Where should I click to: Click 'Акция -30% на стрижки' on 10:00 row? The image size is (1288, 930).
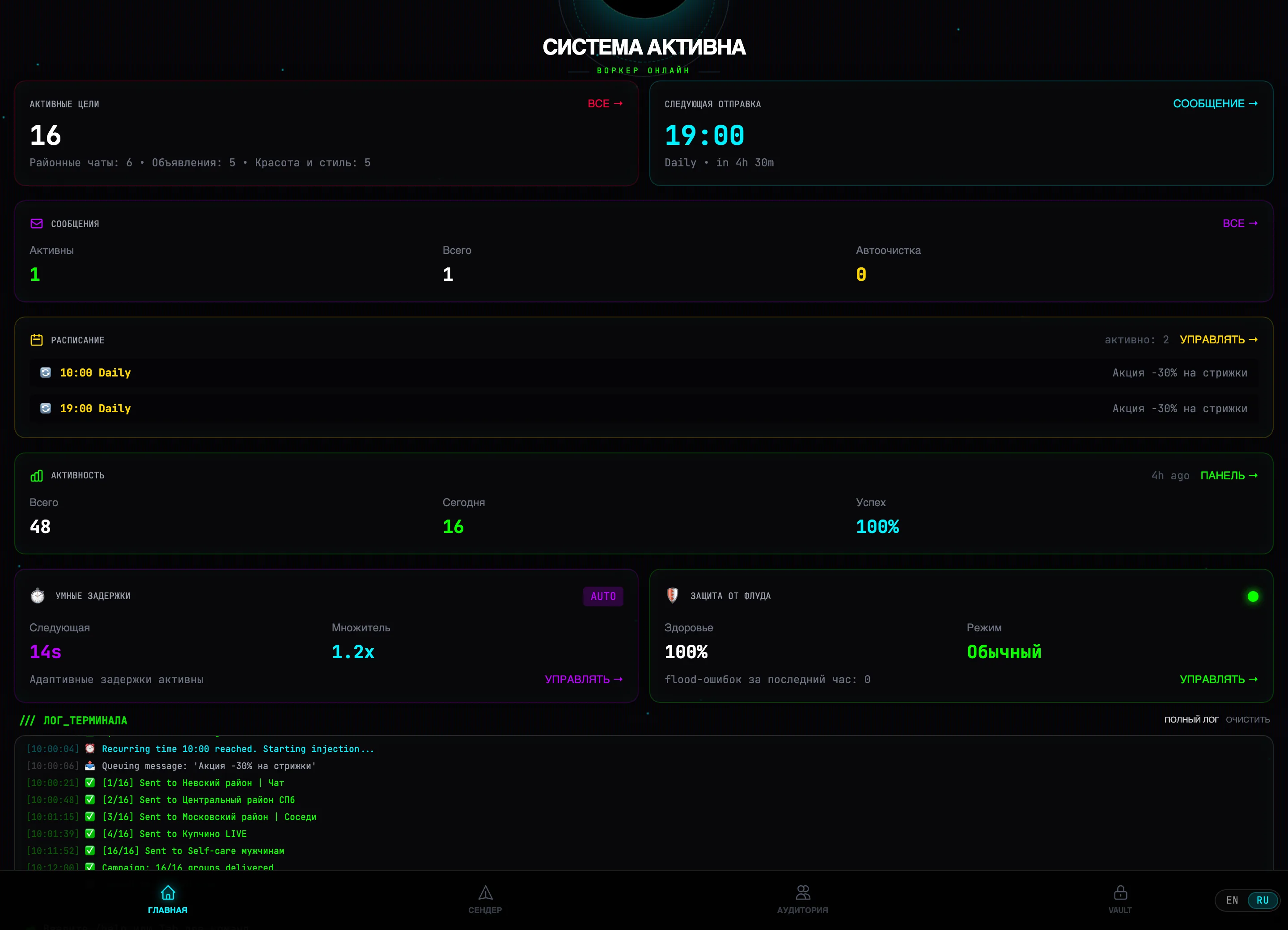[x=1179, y=372]
